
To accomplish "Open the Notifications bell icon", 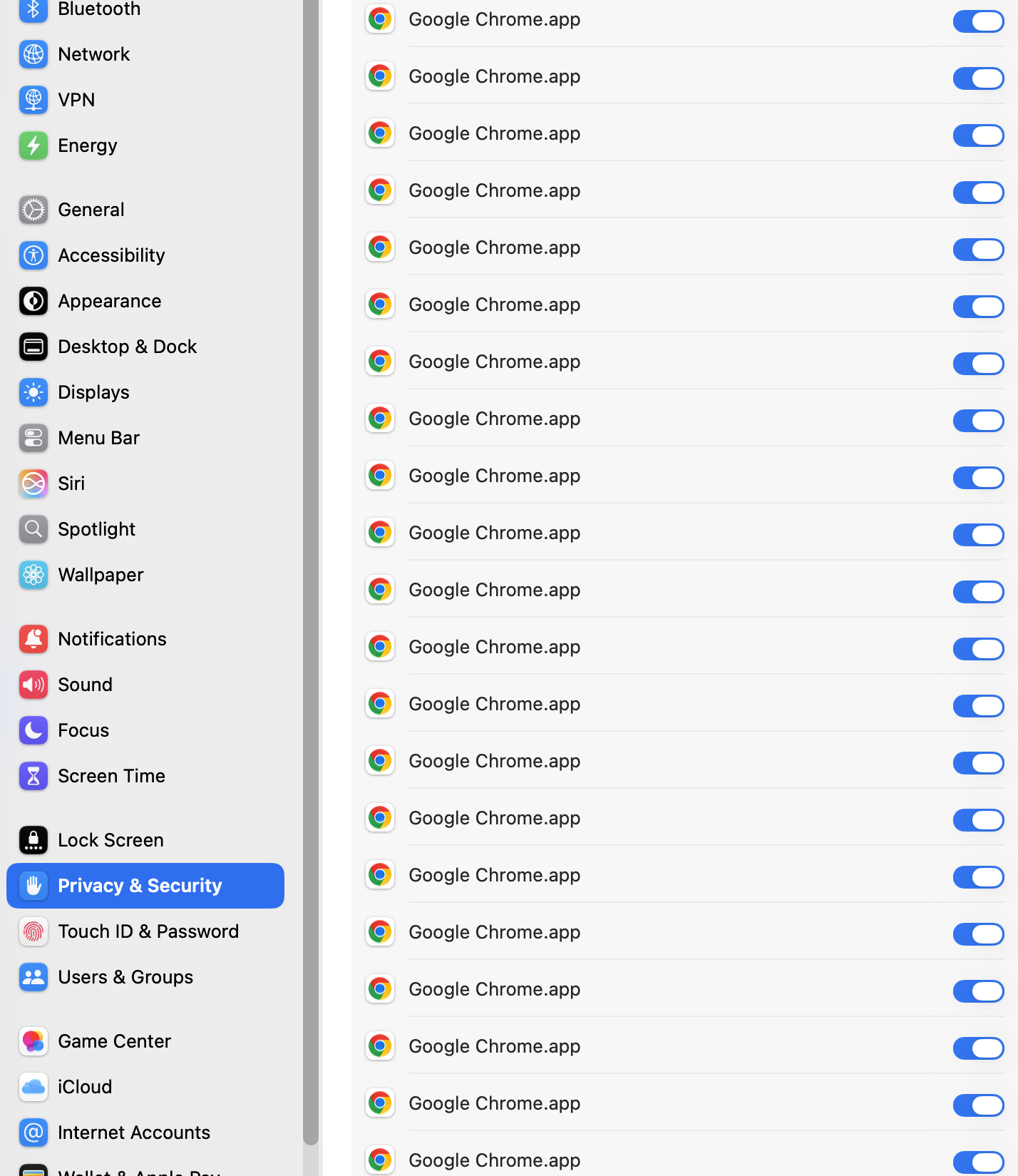I will point(34,639).
